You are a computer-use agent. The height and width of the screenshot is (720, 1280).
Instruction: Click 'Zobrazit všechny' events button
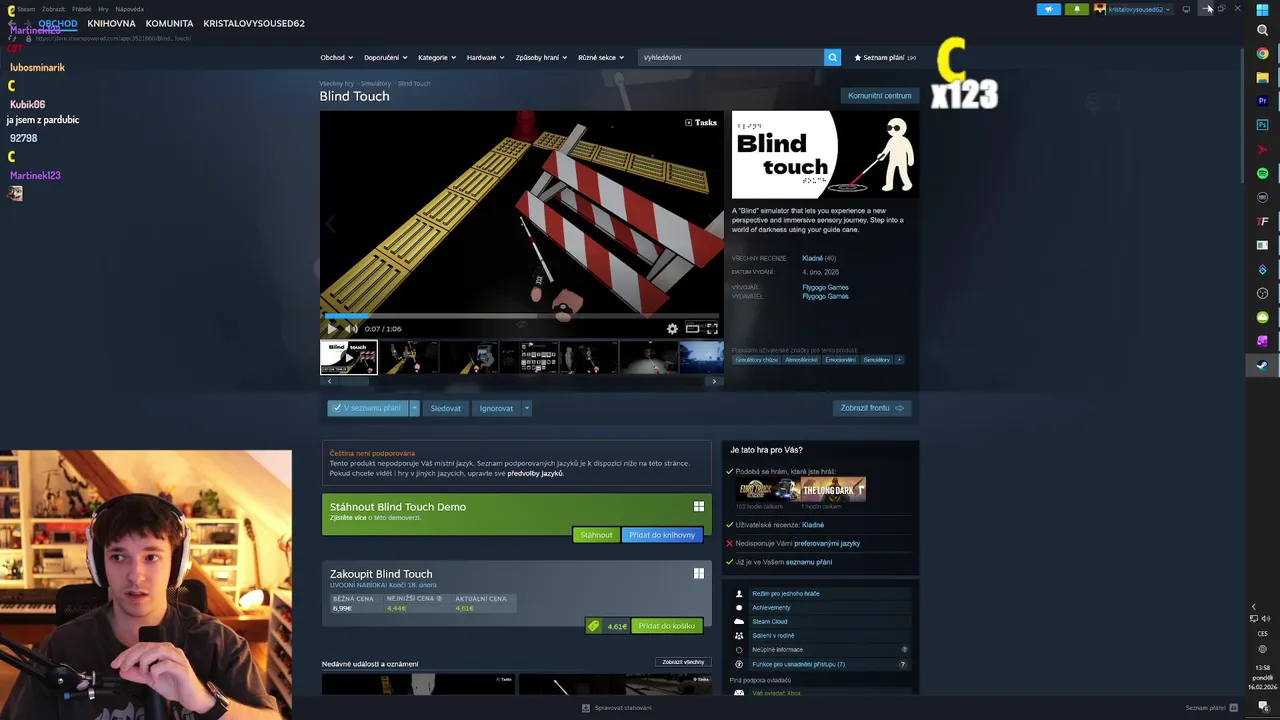(x=684, y=662)
